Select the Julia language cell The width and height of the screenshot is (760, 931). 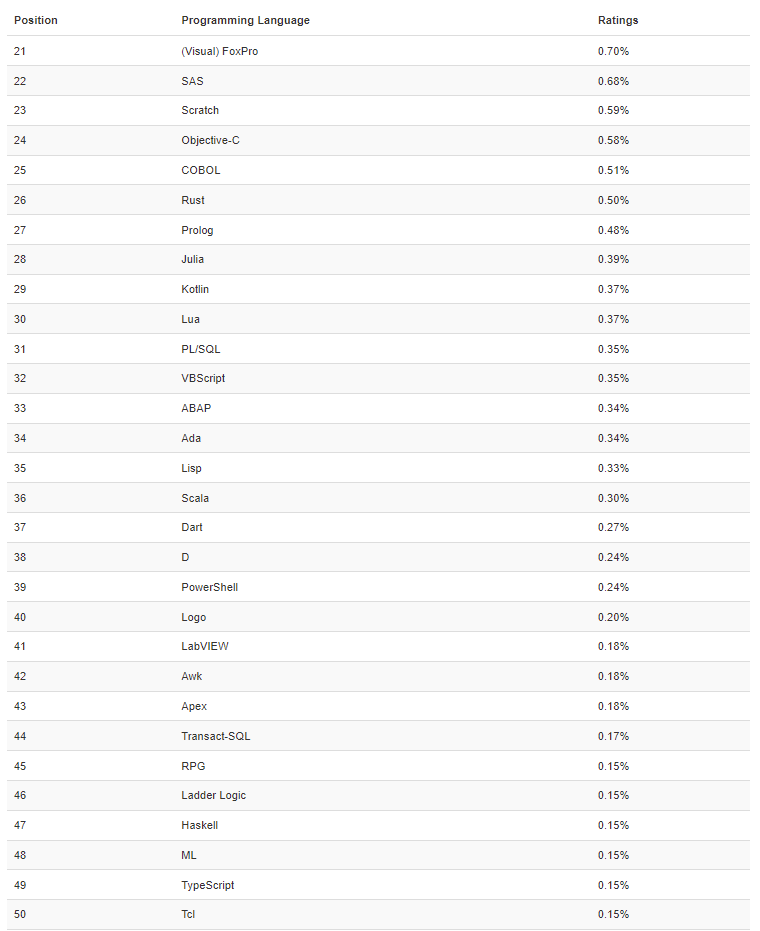tap(193, 259)
